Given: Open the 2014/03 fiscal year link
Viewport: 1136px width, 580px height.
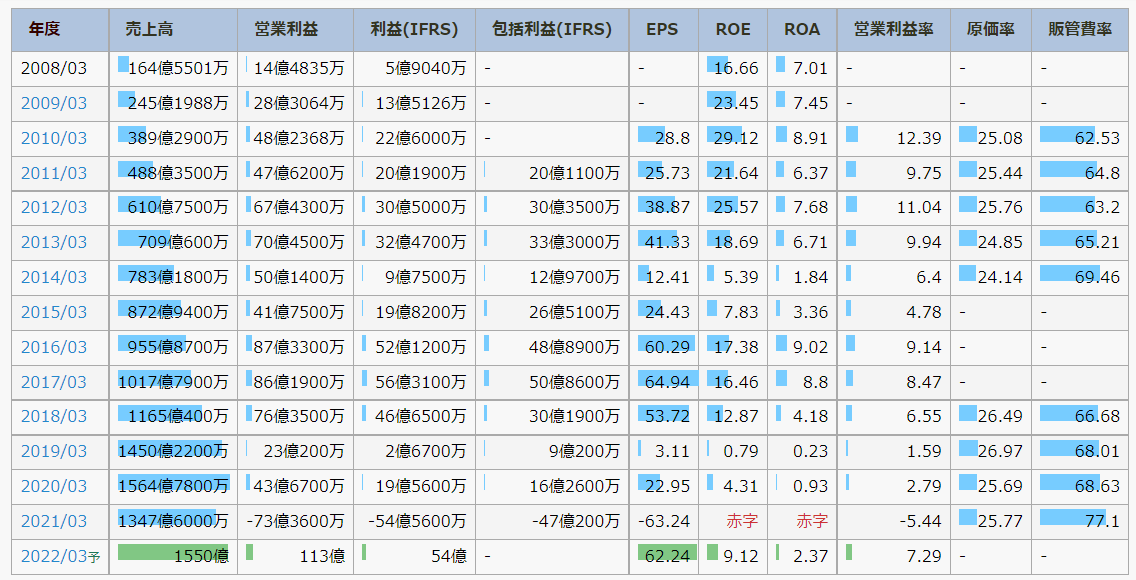Looking at the screenshot, I should [54, 277].
